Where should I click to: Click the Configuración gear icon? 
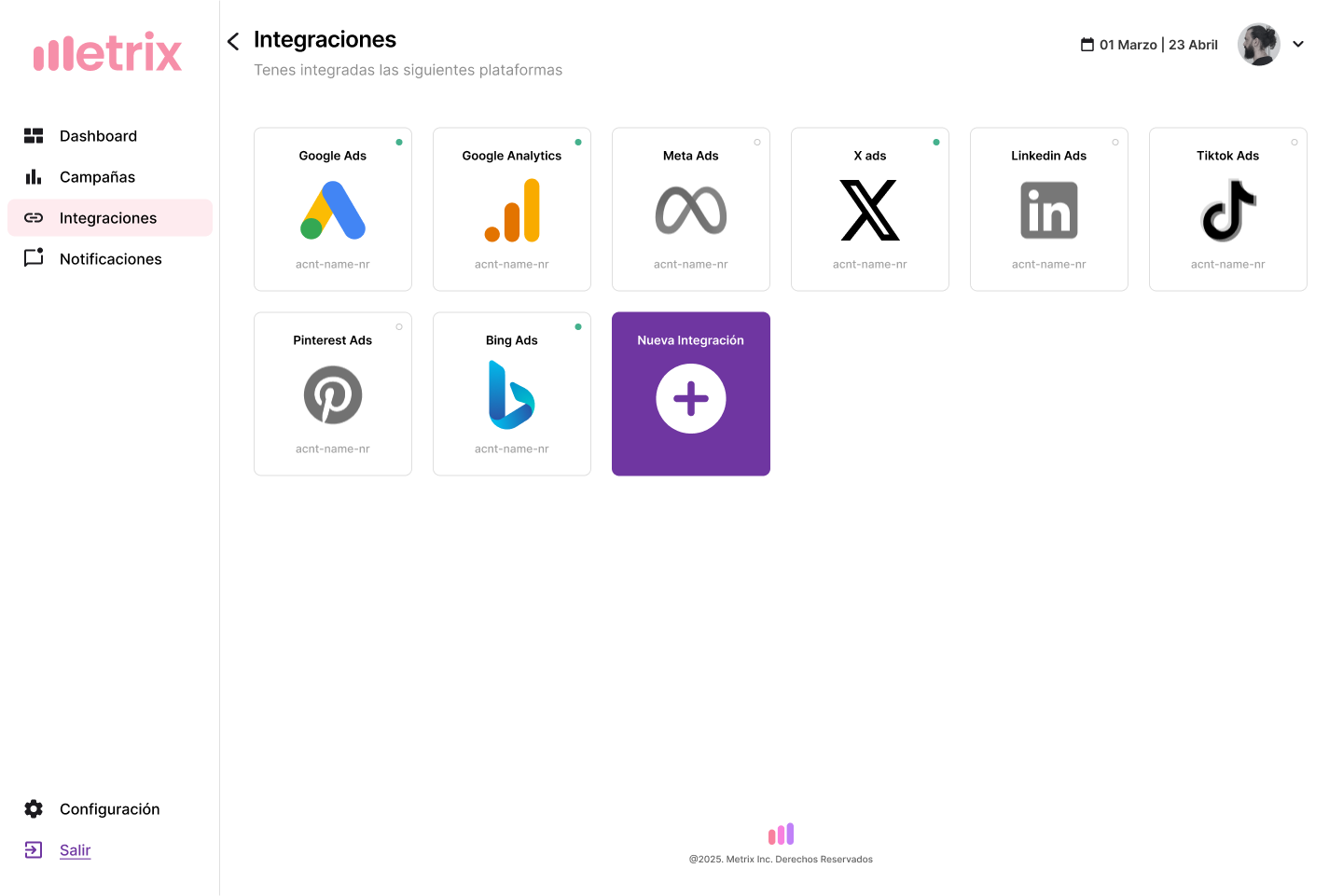[34, 809]
